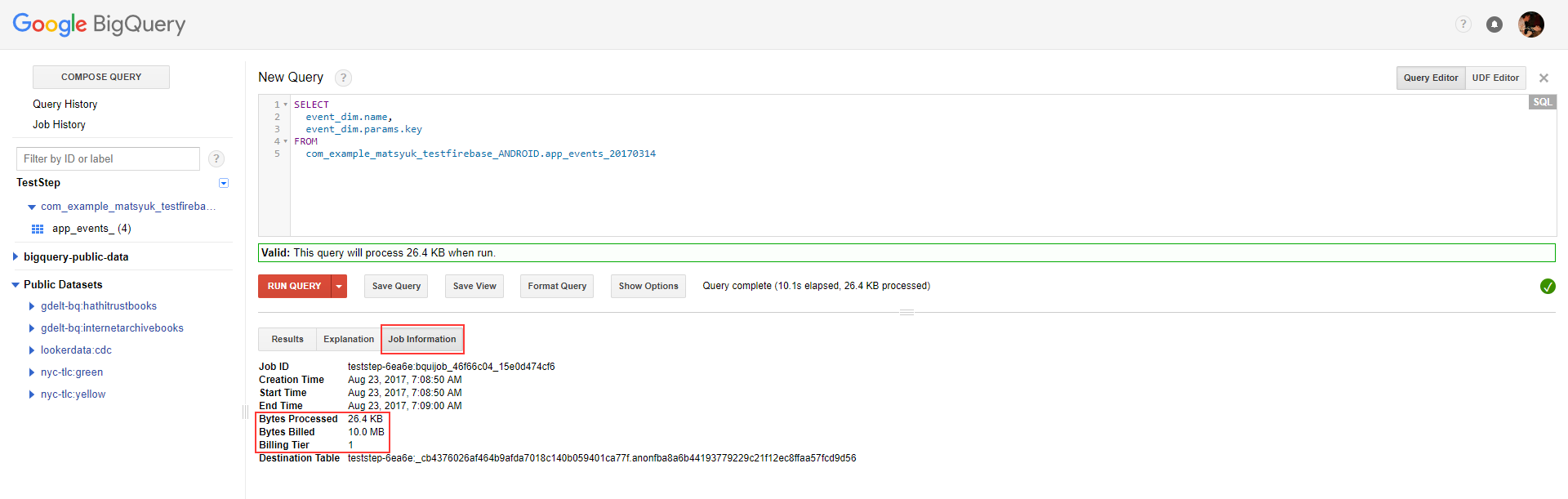Click the help question mark in header
1568x499 pixels.
[1463, 25]
